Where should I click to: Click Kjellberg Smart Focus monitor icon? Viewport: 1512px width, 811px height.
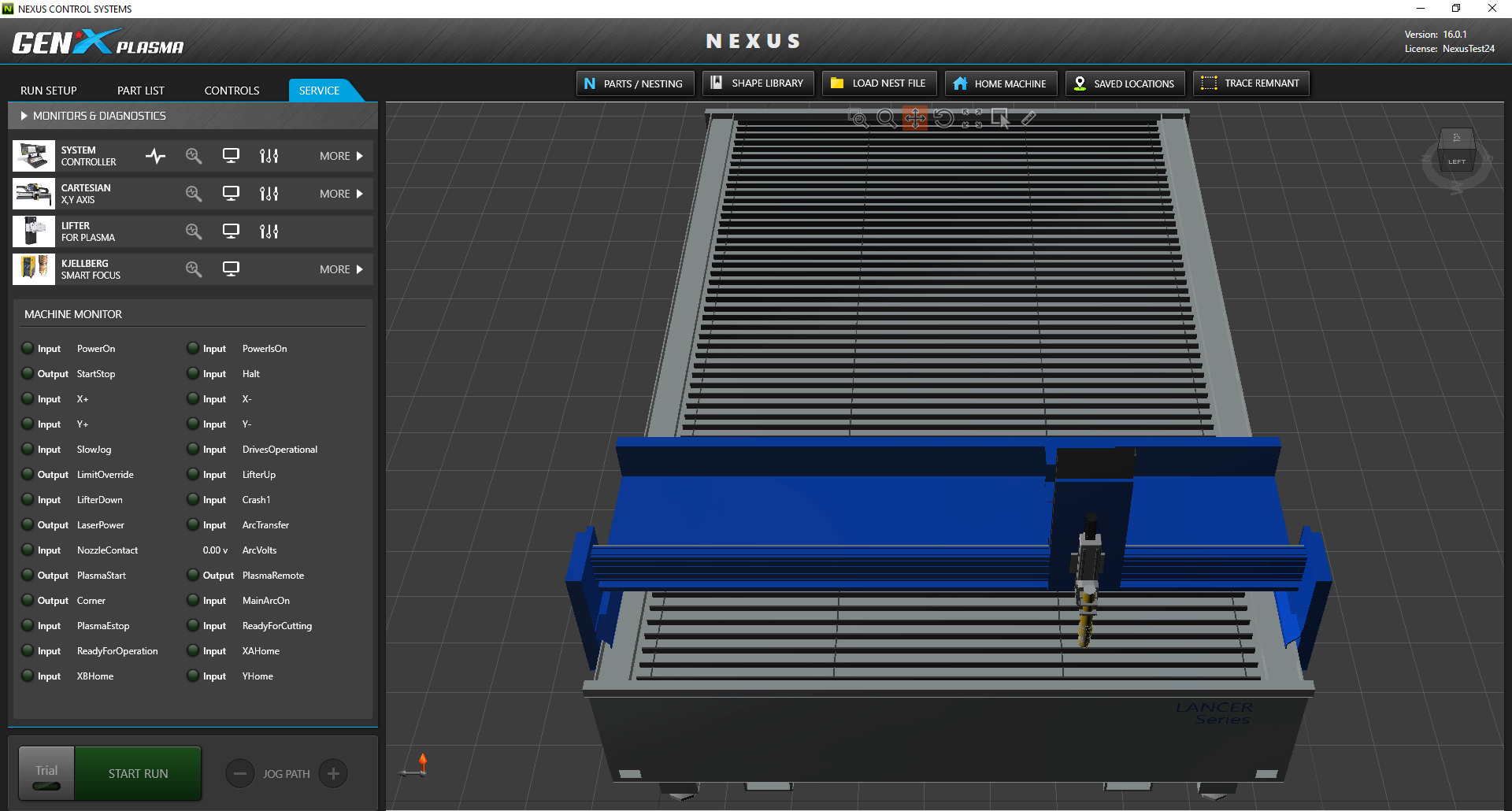click(x=231, y=269)
